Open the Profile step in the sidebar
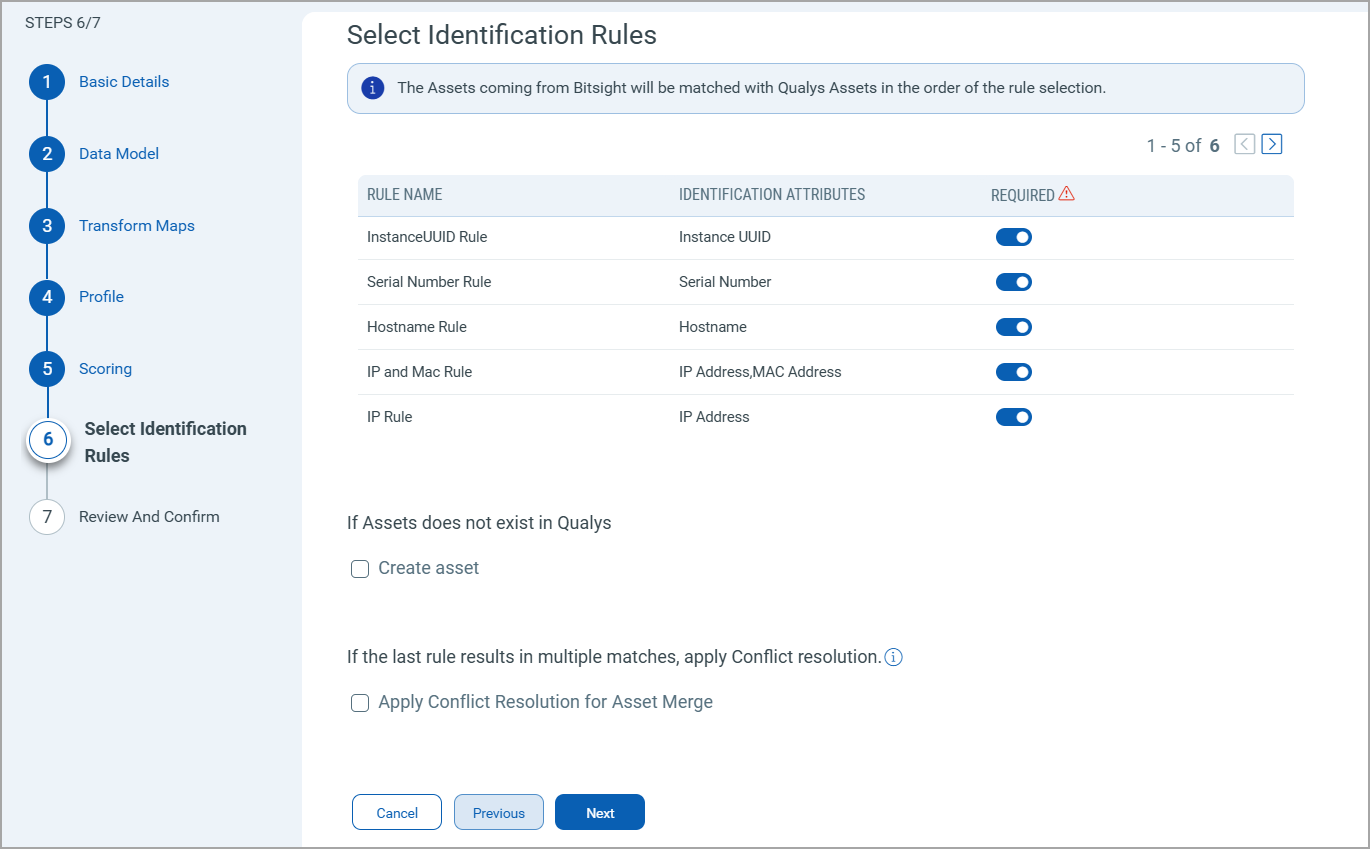The image size is (1370, 849). coord(46,297)
